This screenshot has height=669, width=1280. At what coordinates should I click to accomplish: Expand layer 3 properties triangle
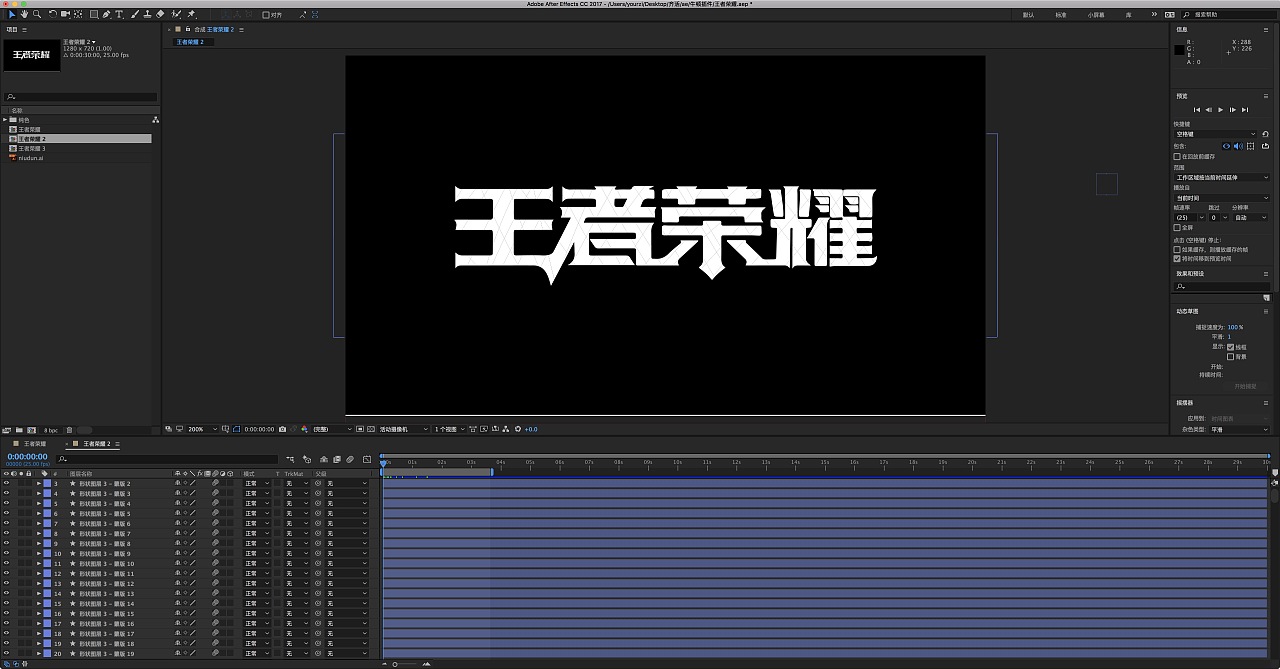point(39,483)
